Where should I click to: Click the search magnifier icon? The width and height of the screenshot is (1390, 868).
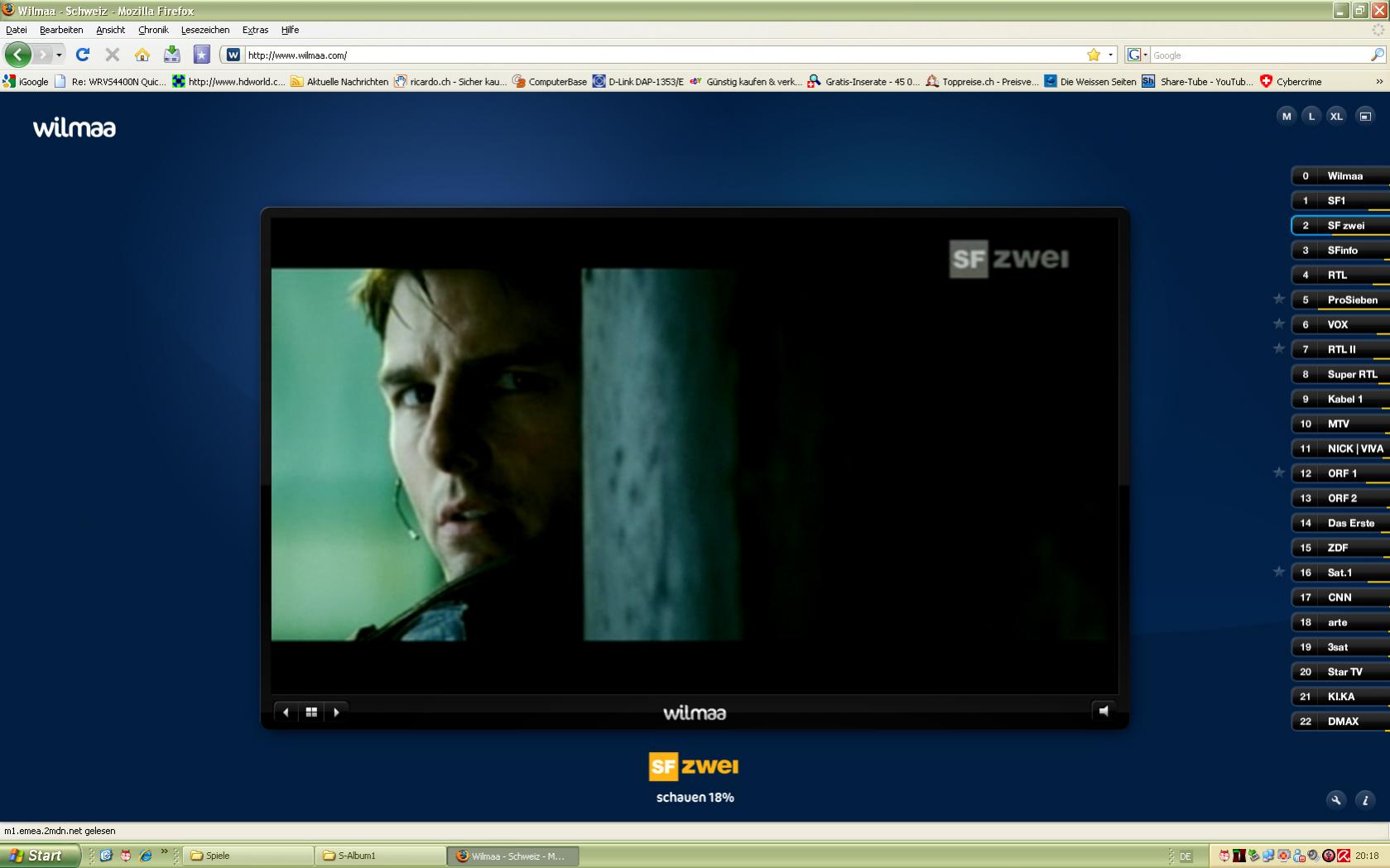click(1378, 55)
